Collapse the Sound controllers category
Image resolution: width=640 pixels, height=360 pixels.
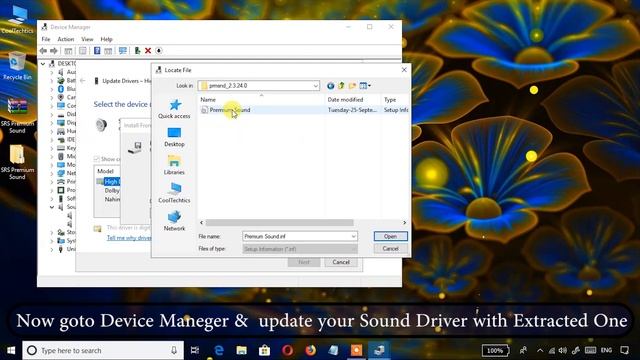point(52,207)
